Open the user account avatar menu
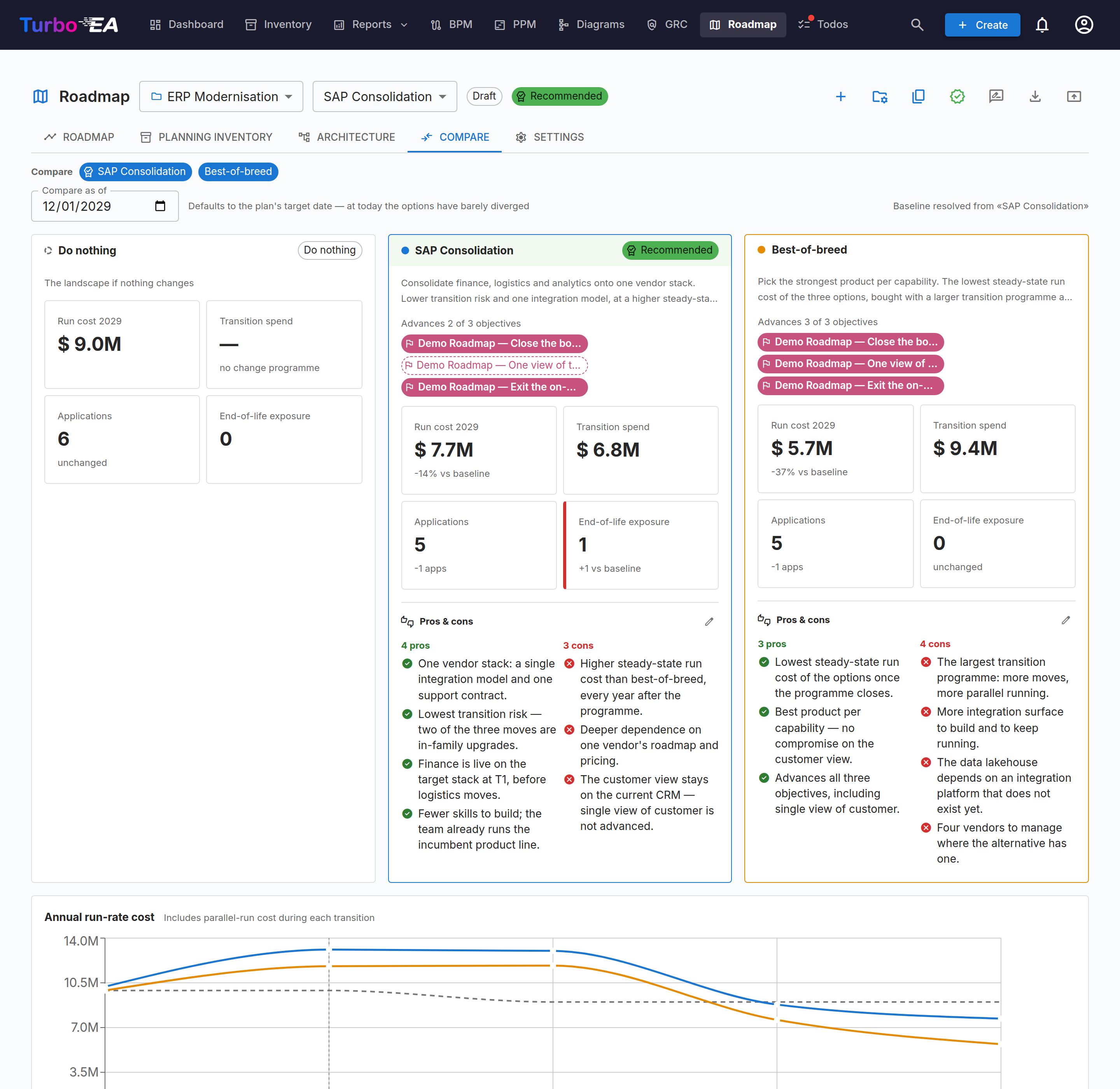Viewport: 1120px width, 1089px height. [x=1084, y=25]
